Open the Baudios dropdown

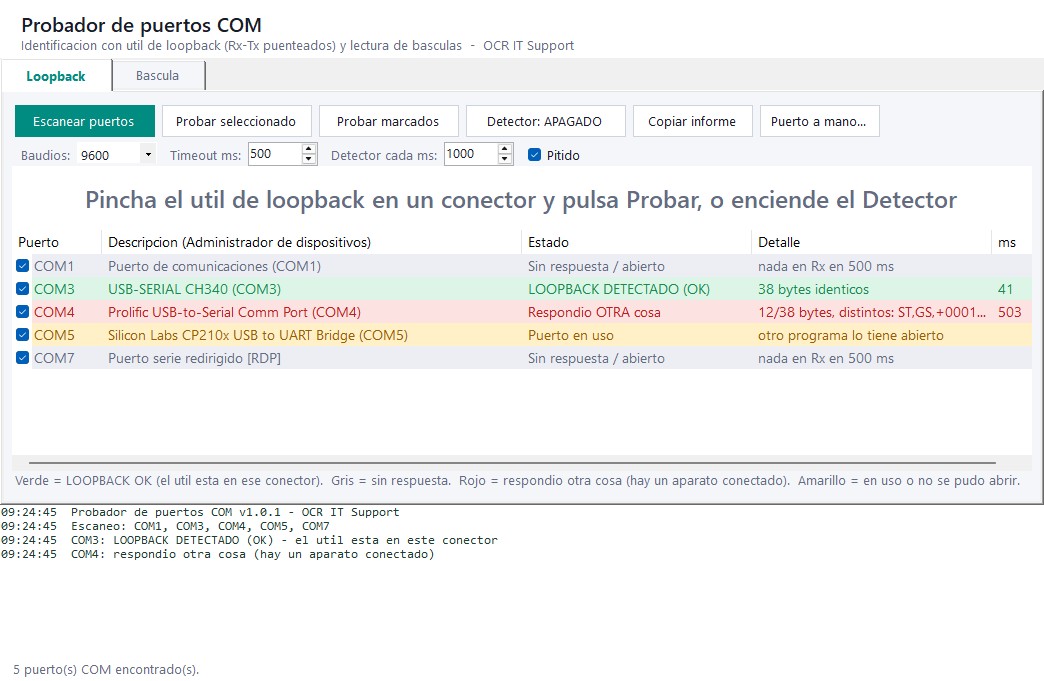coord(148,154)
